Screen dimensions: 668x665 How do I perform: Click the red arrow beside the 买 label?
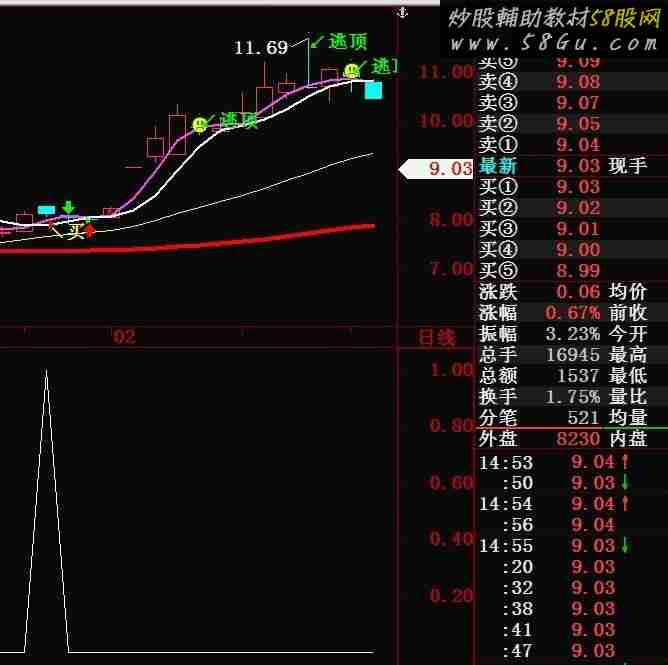click(x=90, y=231)
